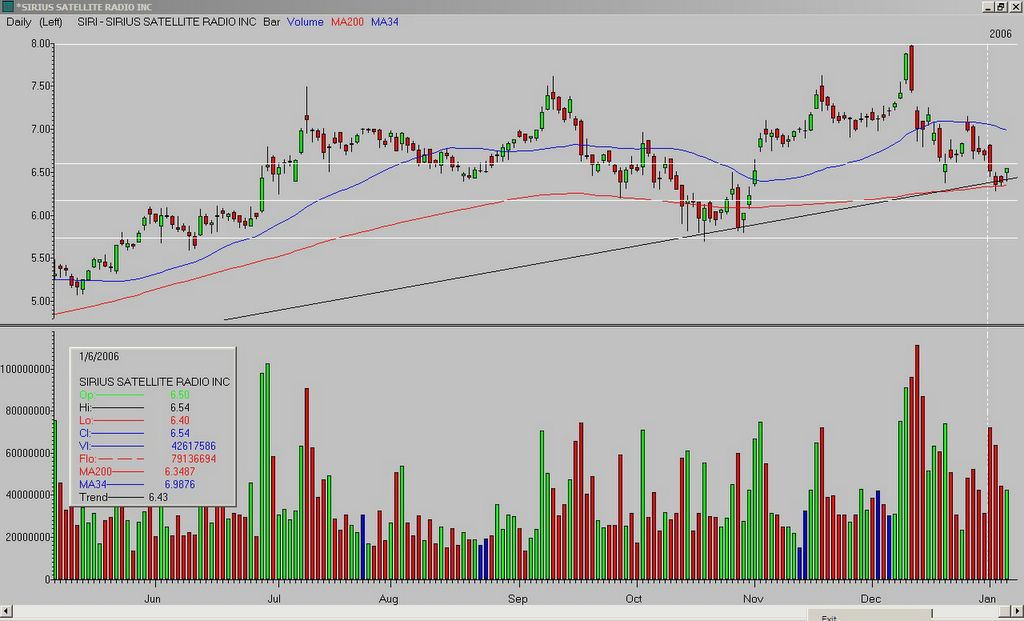This screenshot has height=621, width=1024.
Task: Click the Exit button at the bottom
Action: 870,616
